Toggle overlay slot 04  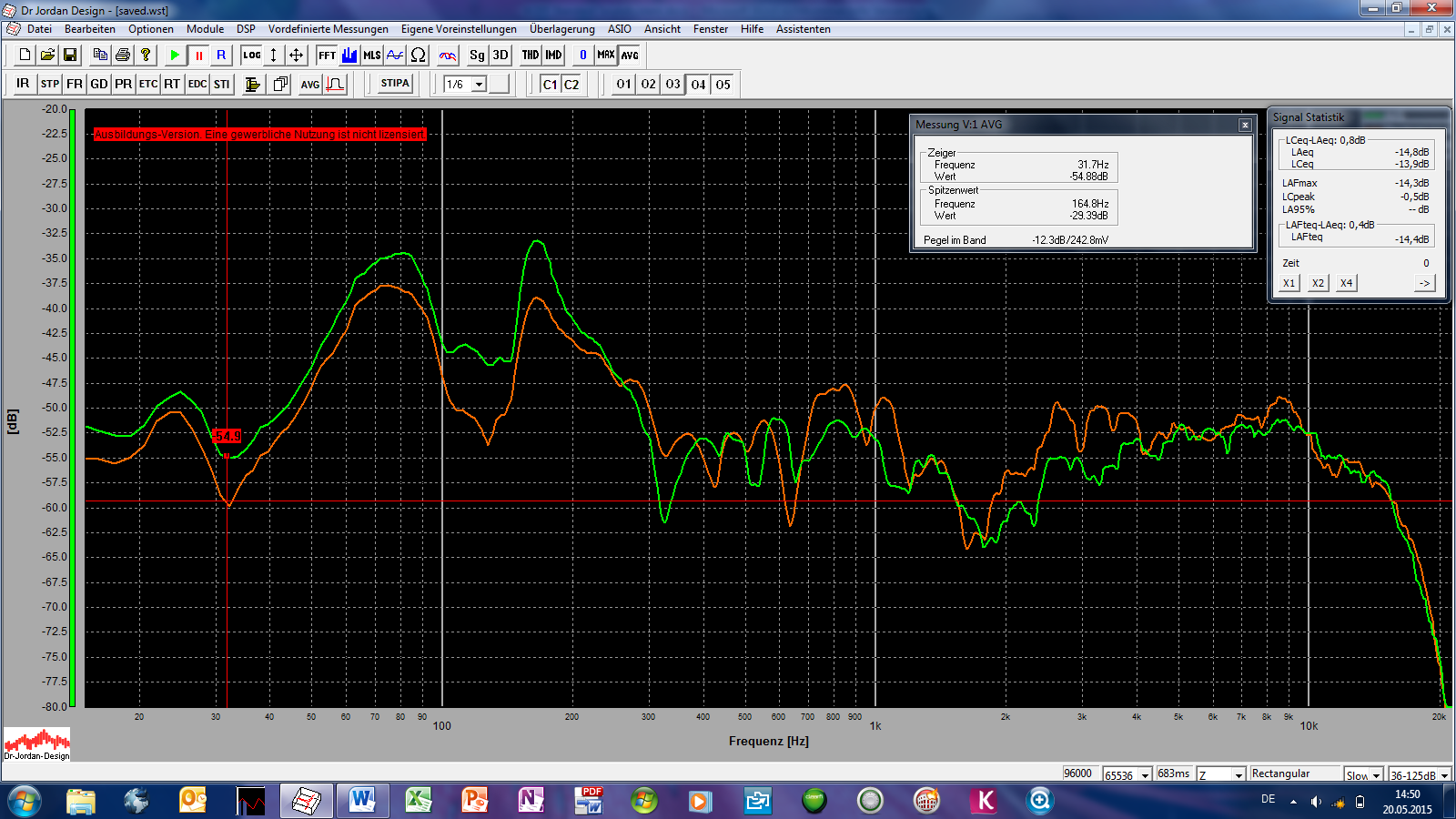698,85
